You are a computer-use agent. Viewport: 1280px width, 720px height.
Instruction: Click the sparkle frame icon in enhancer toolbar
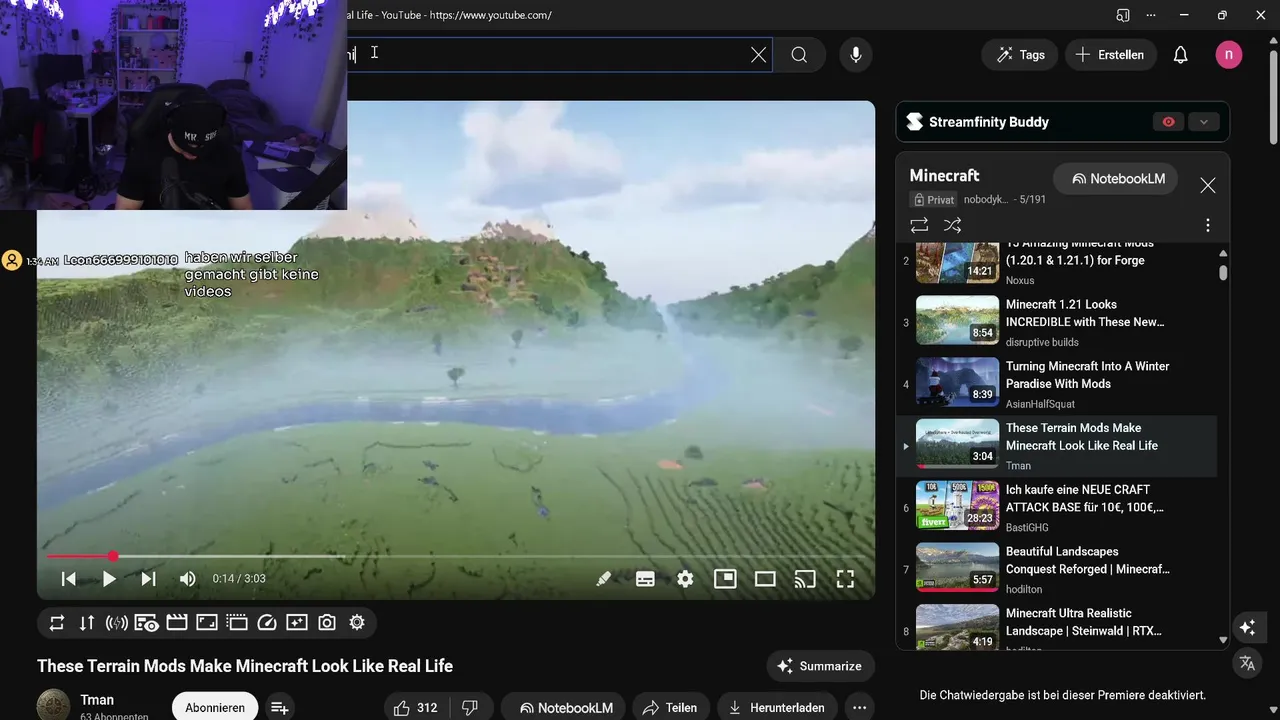(x=297, y=623)
